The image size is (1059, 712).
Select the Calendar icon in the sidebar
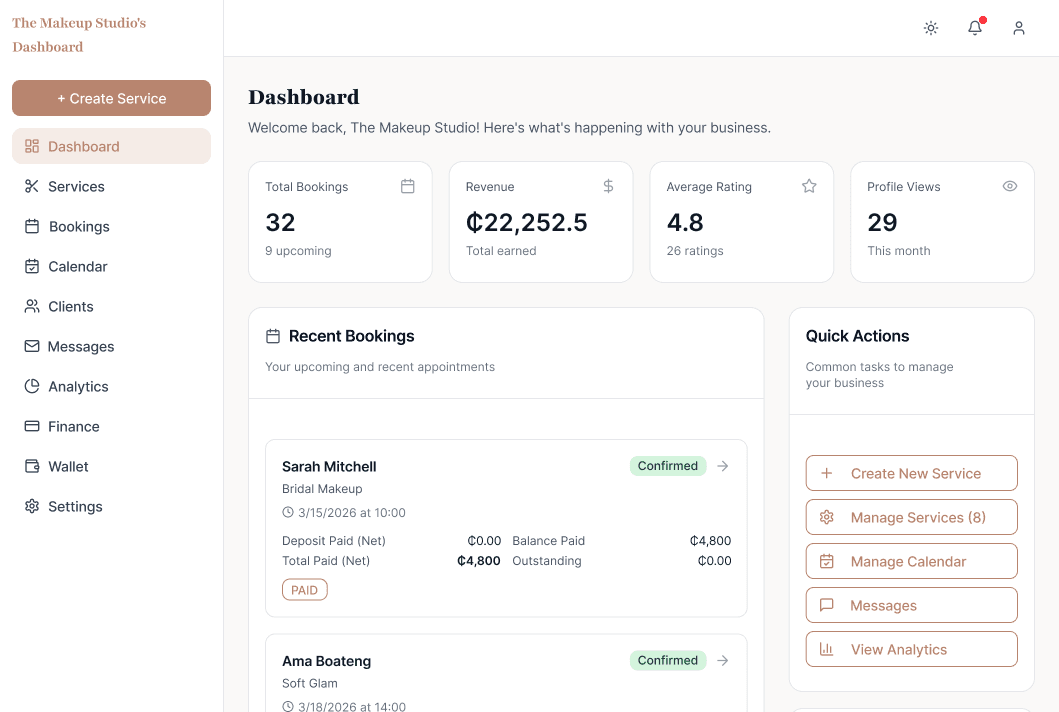(x=31, y=266)
